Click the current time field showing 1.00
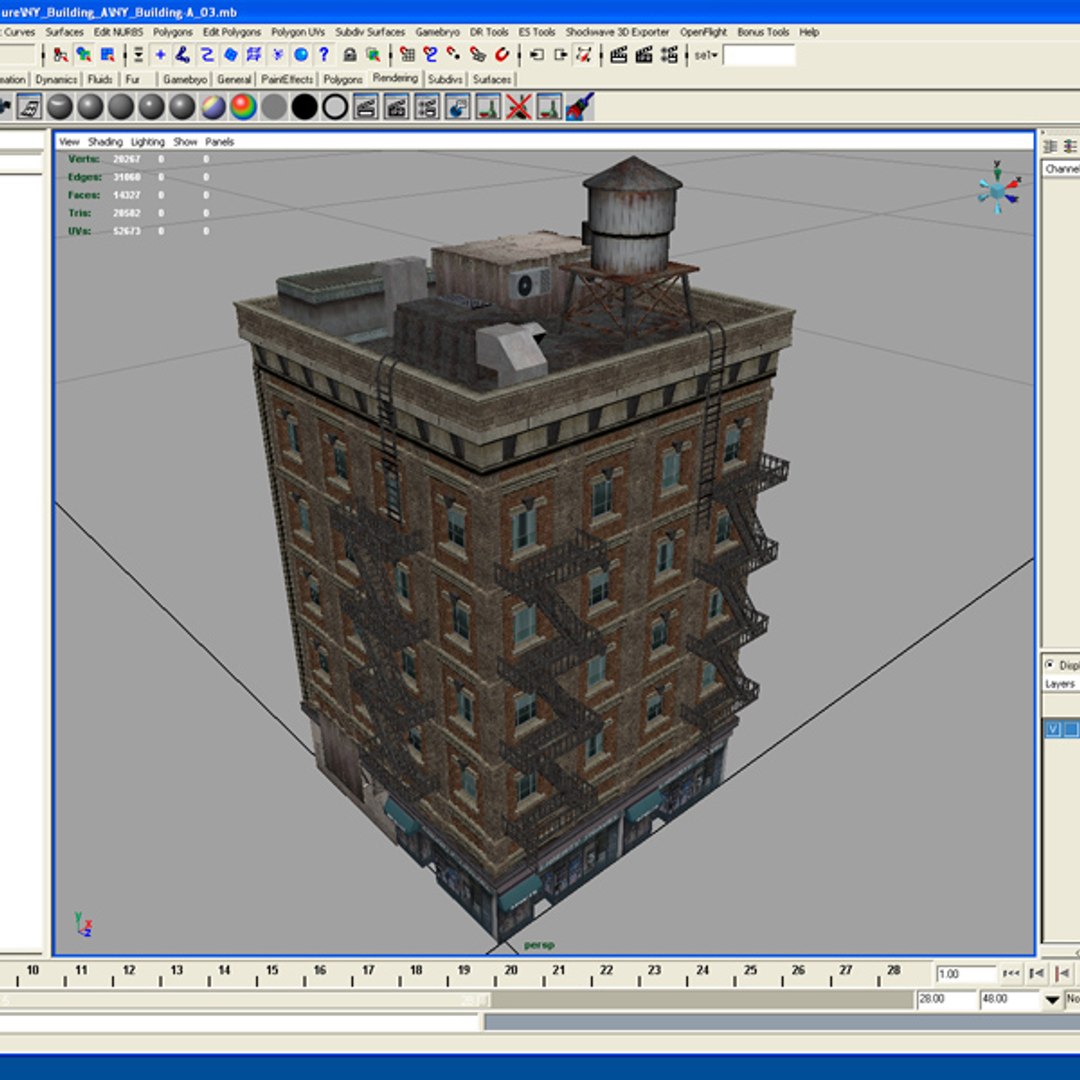 (966, 974)
